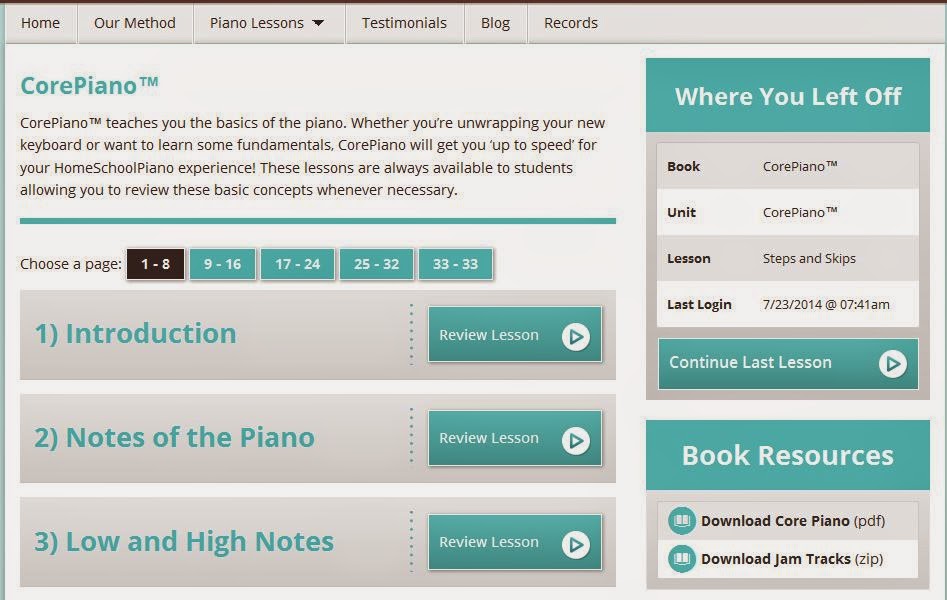Expand the Piano Lessons chevron arrow

tap(319, 21)
